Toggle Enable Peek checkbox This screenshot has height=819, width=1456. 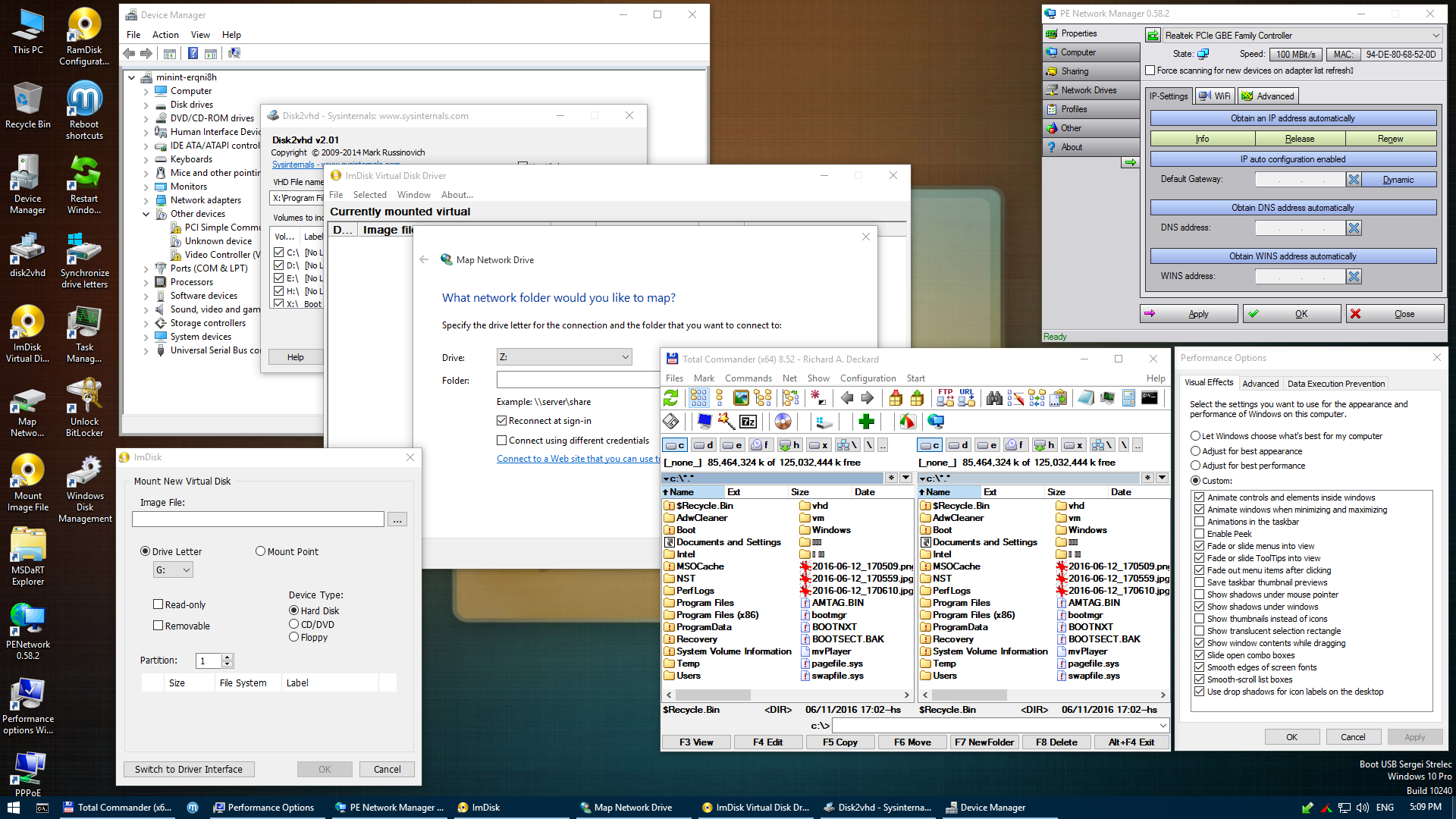tap(1200, 534)
